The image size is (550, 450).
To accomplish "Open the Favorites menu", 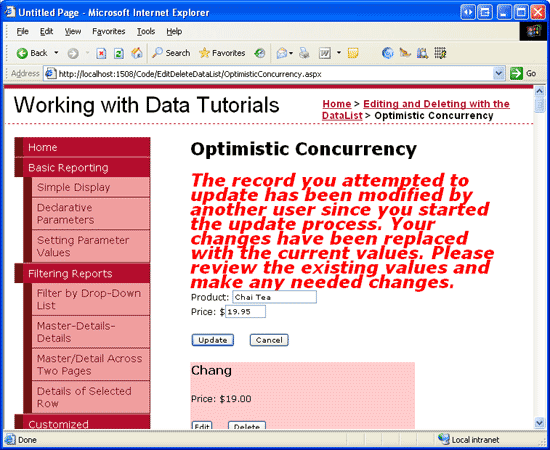I will pyautogui.click(x=109, y=32).
